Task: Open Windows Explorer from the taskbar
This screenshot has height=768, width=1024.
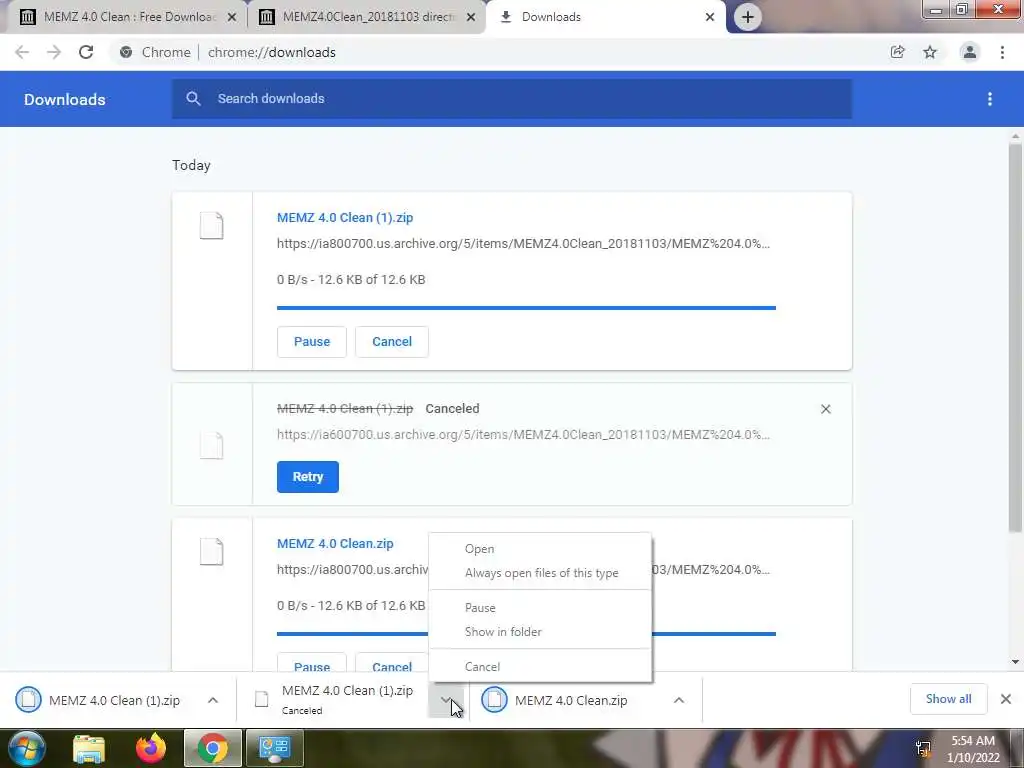Action: [89, 748]
